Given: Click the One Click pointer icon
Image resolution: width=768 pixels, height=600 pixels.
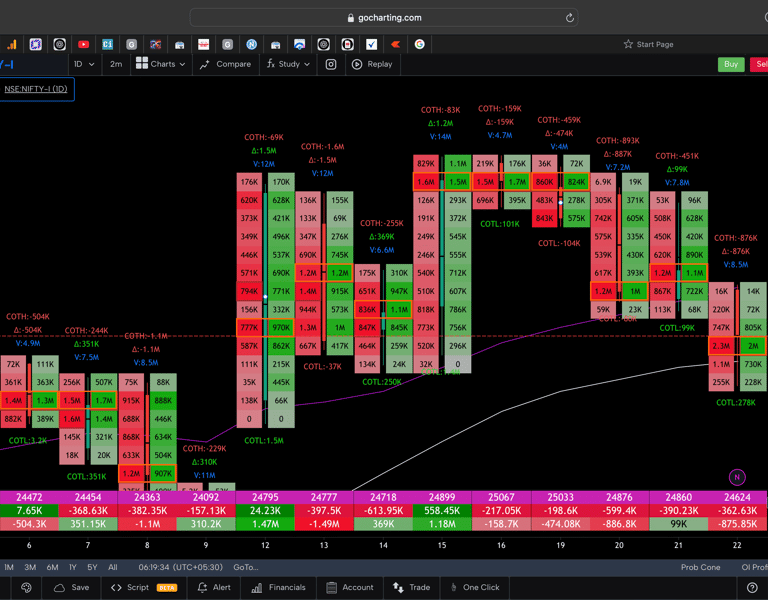Looking at the screenshot, I should (454, 587).
